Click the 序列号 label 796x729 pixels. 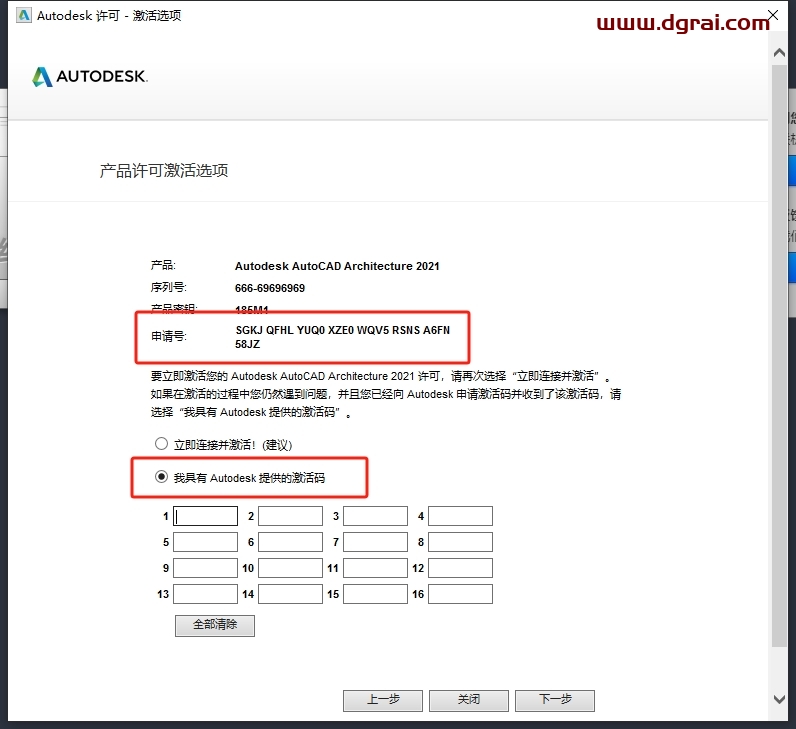pyautogui.click(x=169, y=287)
